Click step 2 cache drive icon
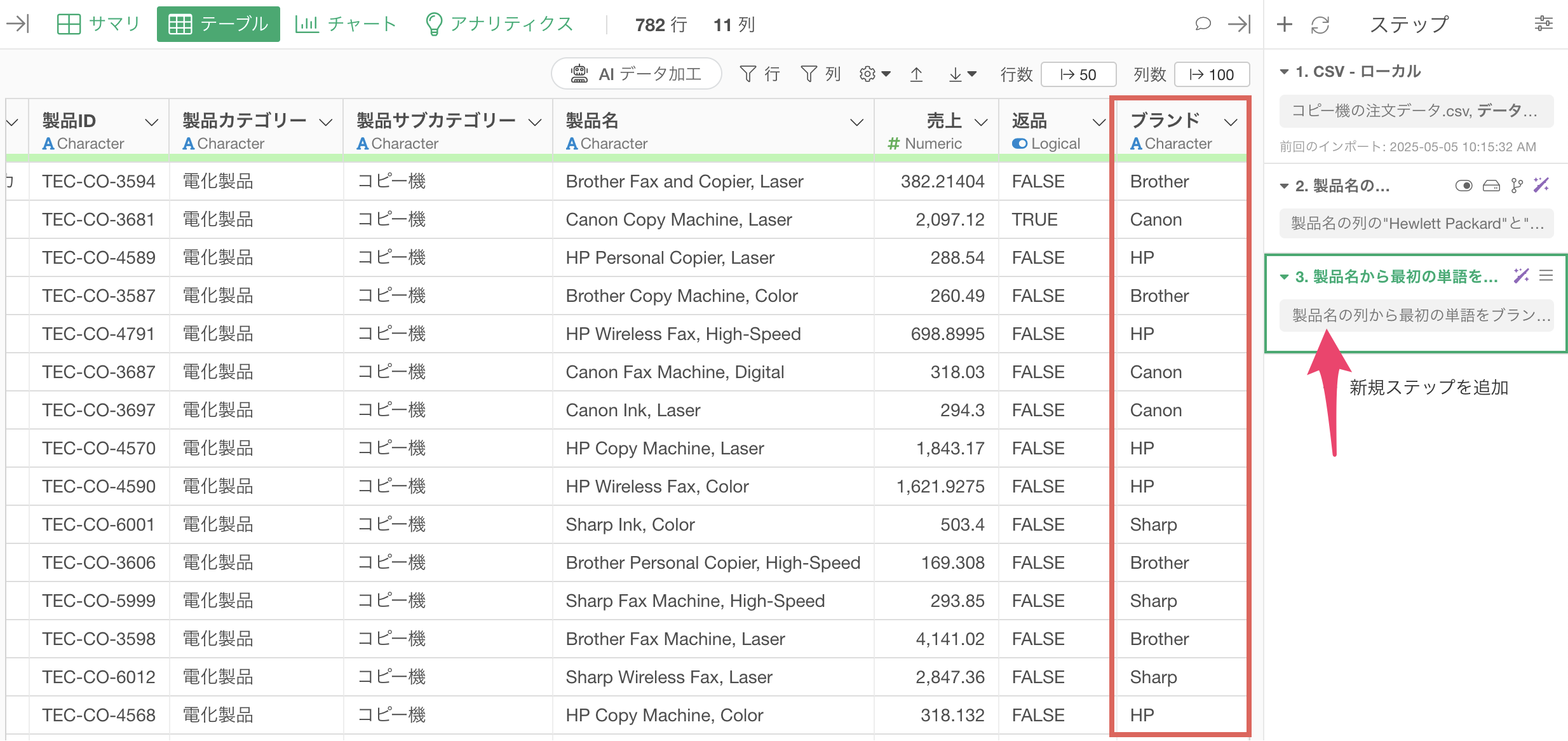 [1491, 186]
